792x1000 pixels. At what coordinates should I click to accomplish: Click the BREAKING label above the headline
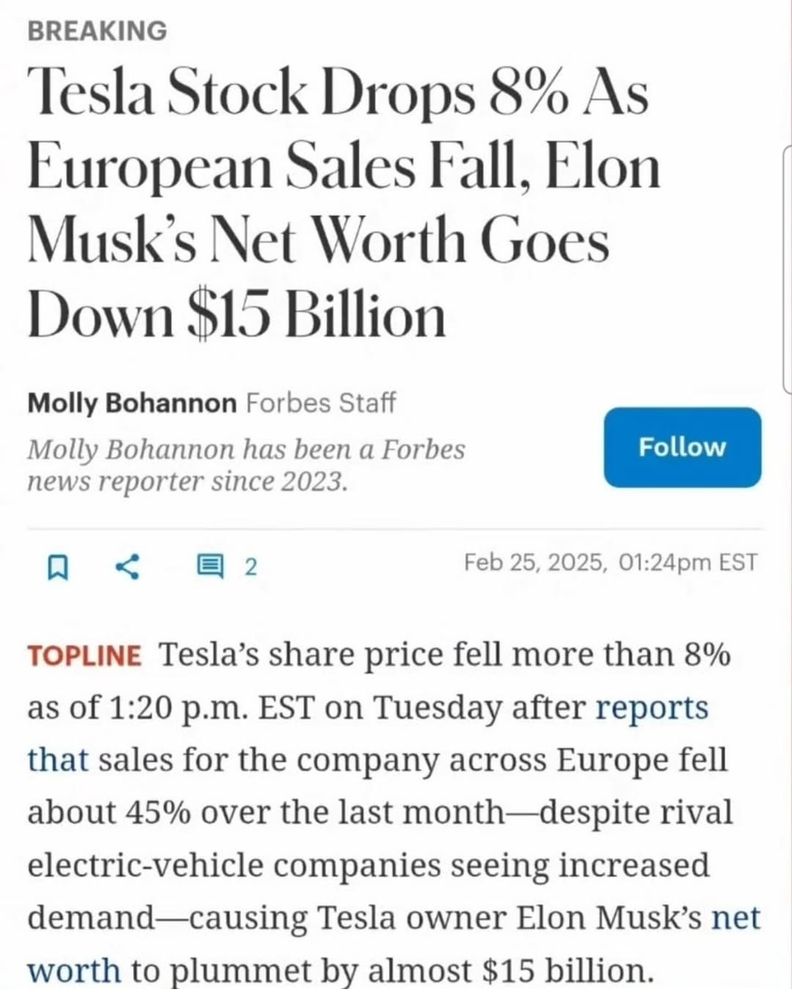[x=97, y=31]
